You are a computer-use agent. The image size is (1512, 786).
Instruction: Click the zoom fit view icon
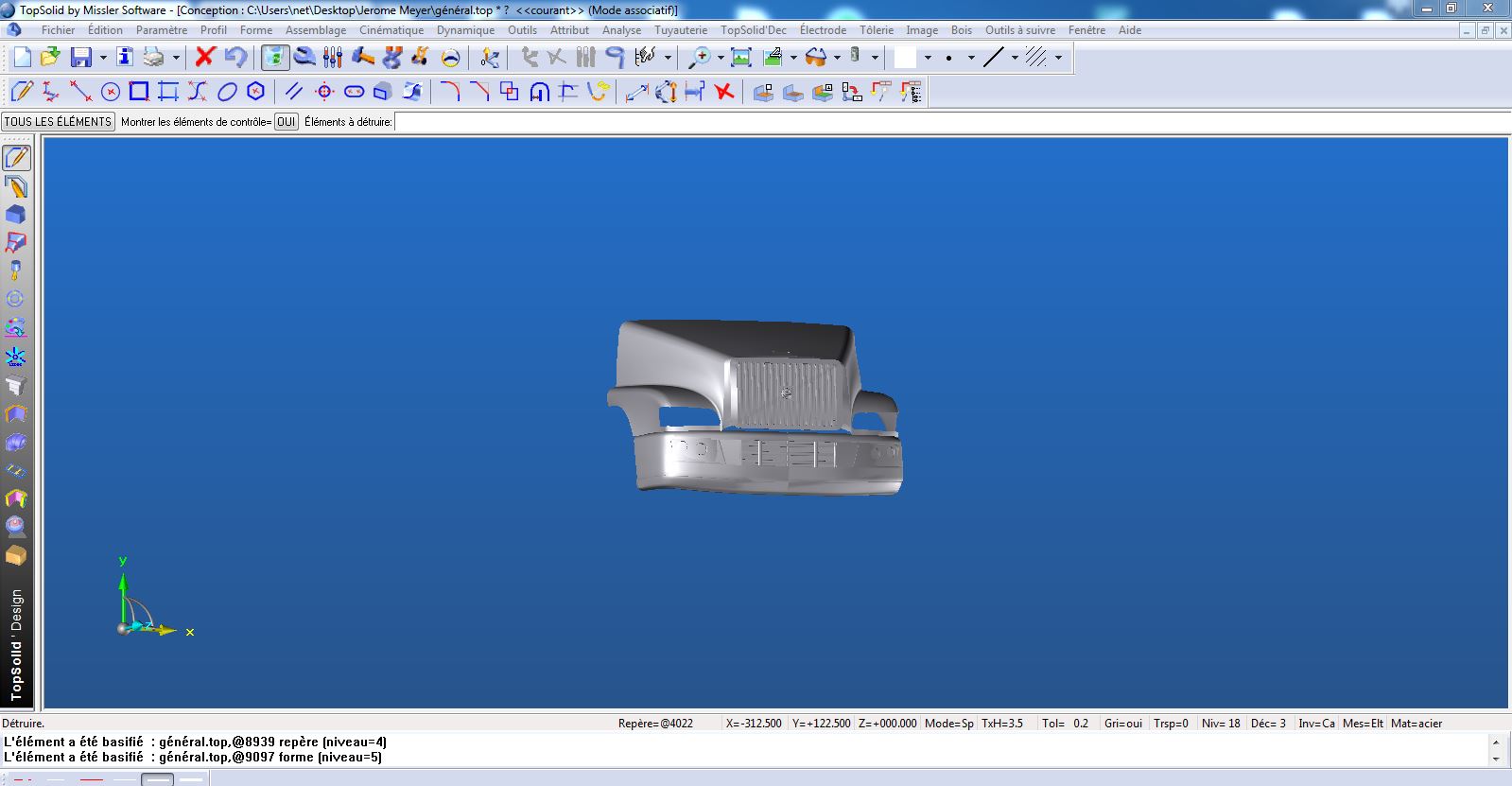[741, 58]
